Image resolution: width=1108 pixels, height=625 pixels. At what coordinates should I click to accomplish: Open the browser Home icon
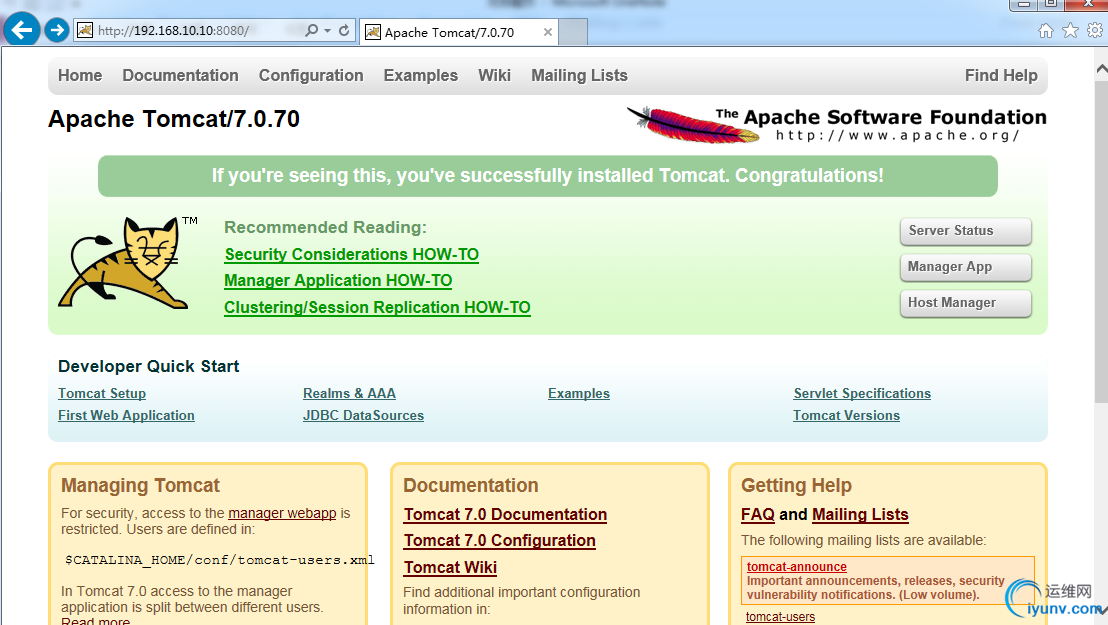pos(1046,30)
